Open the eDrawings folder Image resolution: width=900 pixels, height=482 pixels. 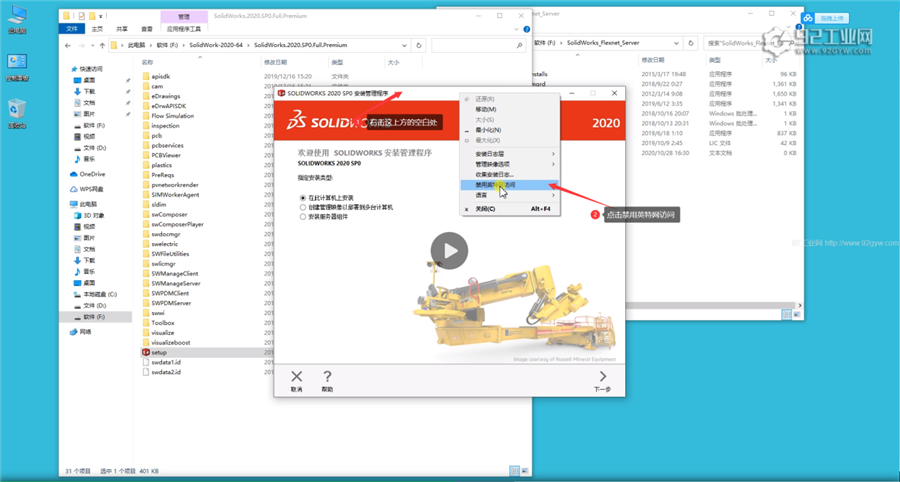coord(166,96)
